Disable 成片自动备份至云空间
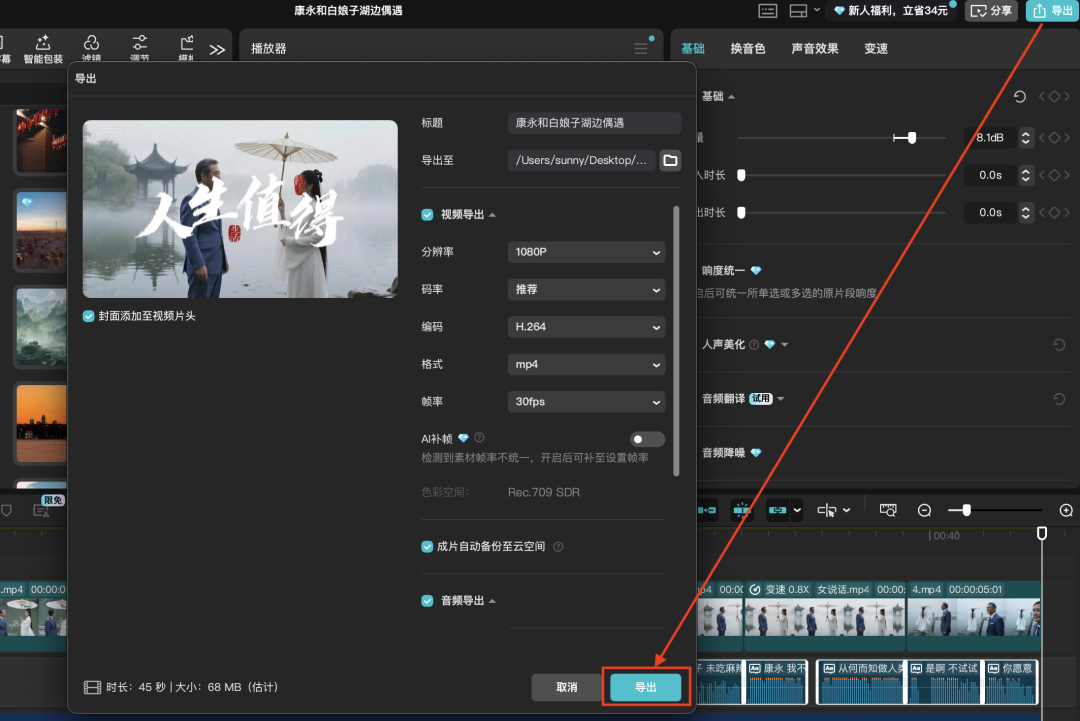Viewport: 1080px width, 721px height. pos(426,546)
